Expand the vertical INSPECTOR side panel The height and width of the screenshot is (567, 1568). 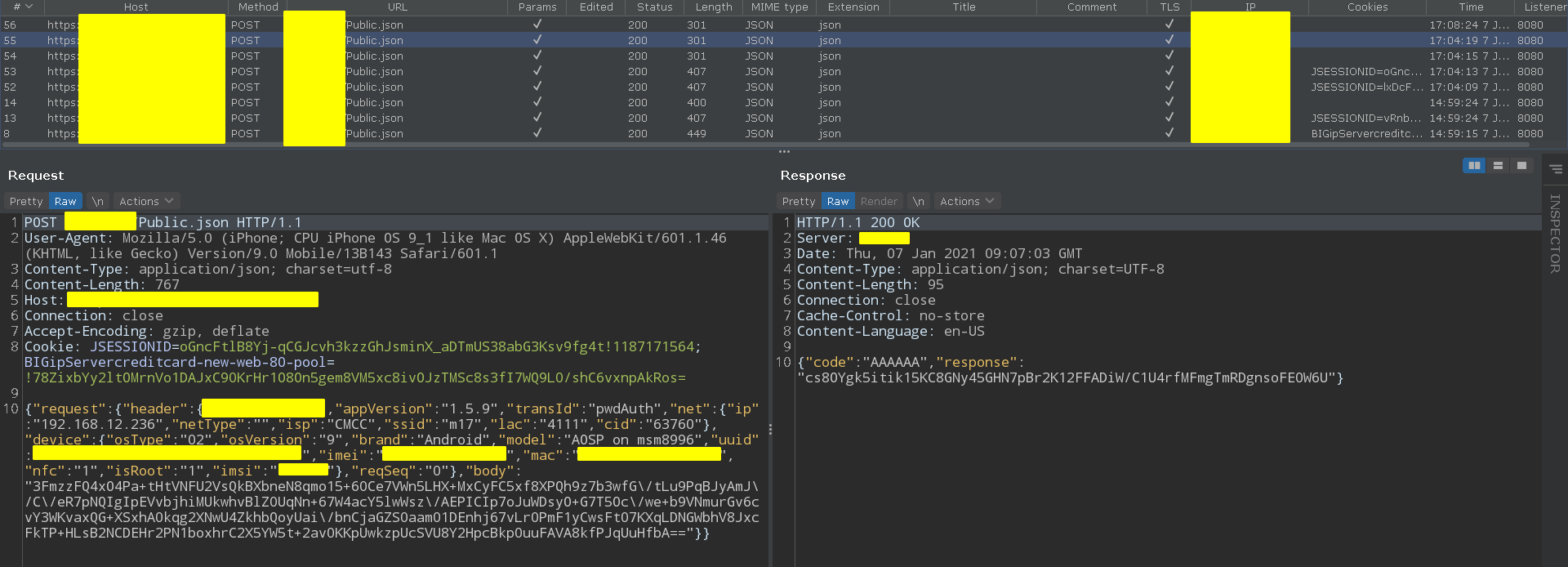pyautogui.click(x=1555, y=234)
